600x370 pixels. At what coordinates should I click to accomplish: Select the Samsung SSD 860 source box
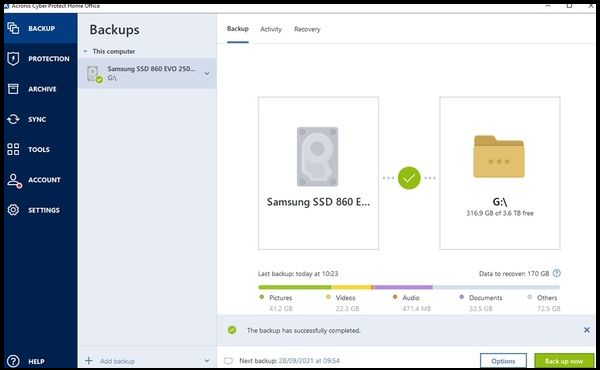(x=318, y=173)
